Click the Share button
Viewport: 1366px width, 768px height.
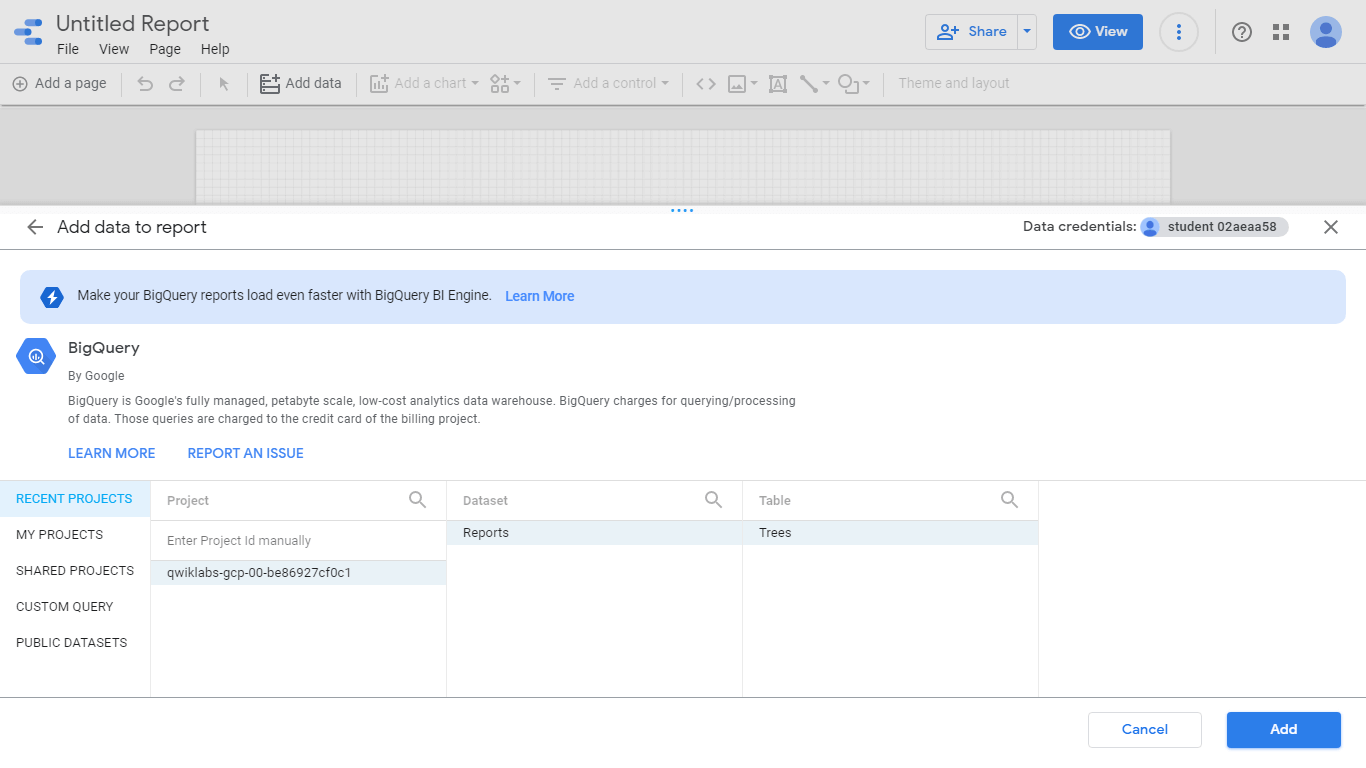click(971, 32)
